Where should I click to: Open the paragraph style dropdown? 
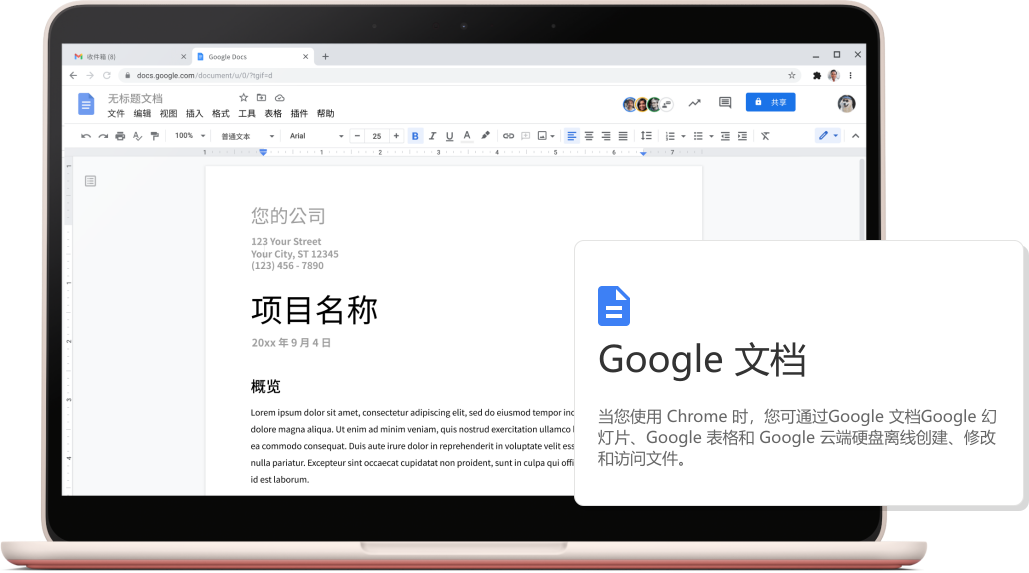coord(247,137)
